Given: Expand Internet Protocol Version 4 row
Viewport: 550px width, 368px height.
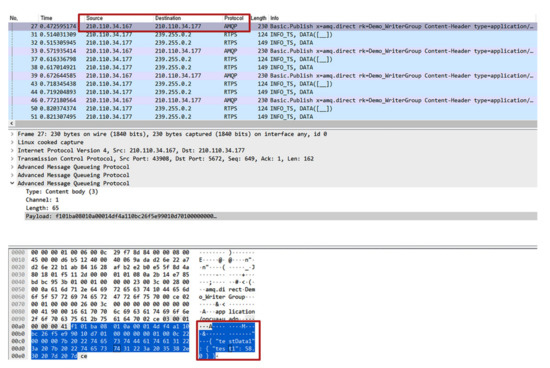Looking at the screenshot, I should click(12, 150).
